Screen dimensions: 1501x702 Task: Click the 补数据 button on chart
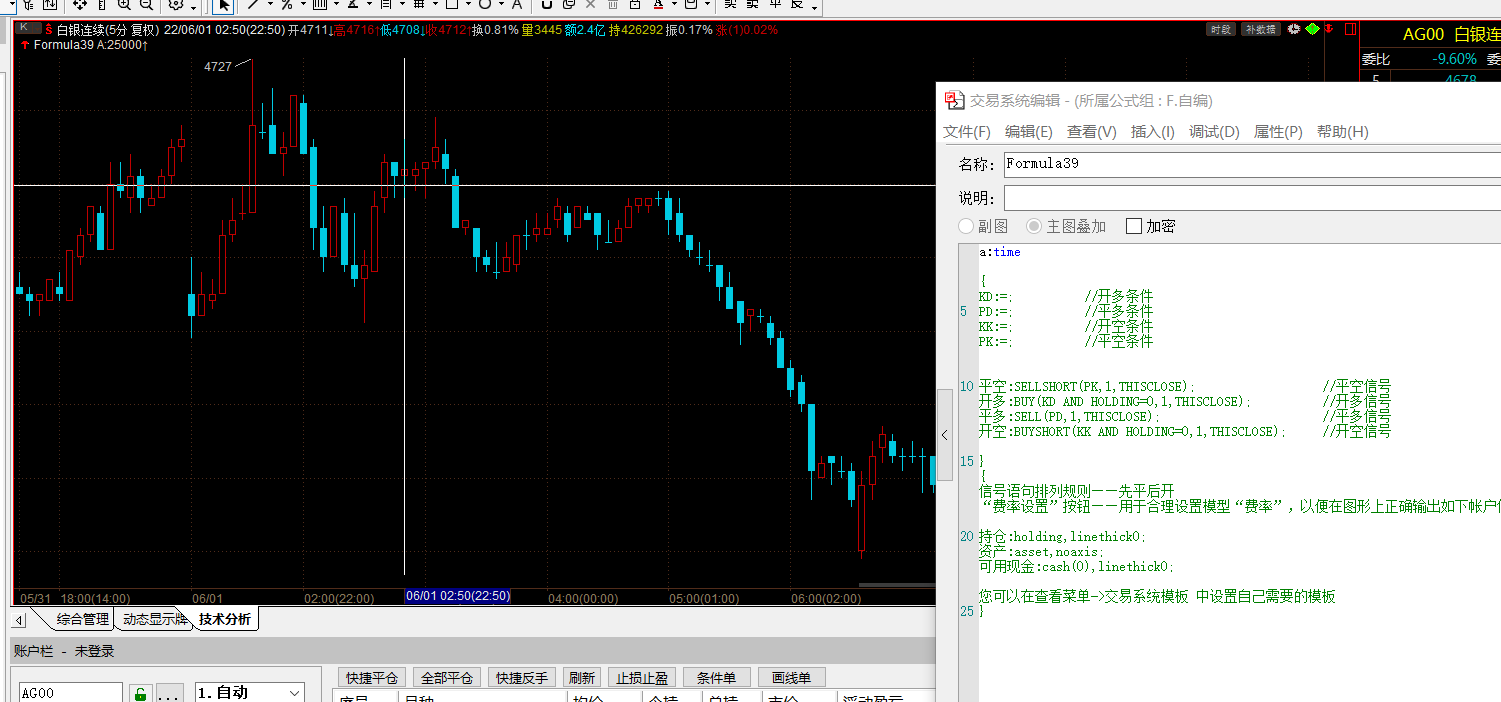pyautogui.click(x=1259, y=29)
